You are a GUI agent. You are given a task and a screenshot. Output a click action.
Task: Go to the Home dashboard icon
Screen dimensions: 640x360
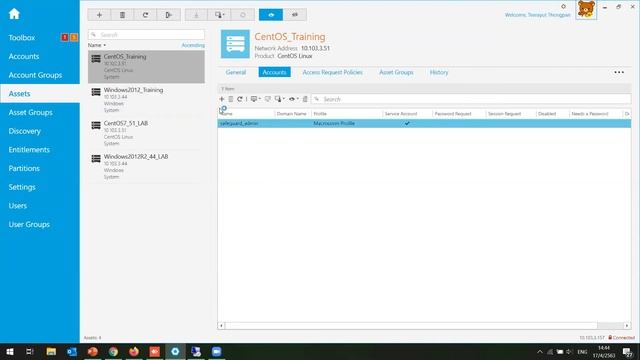coord(14,14)
